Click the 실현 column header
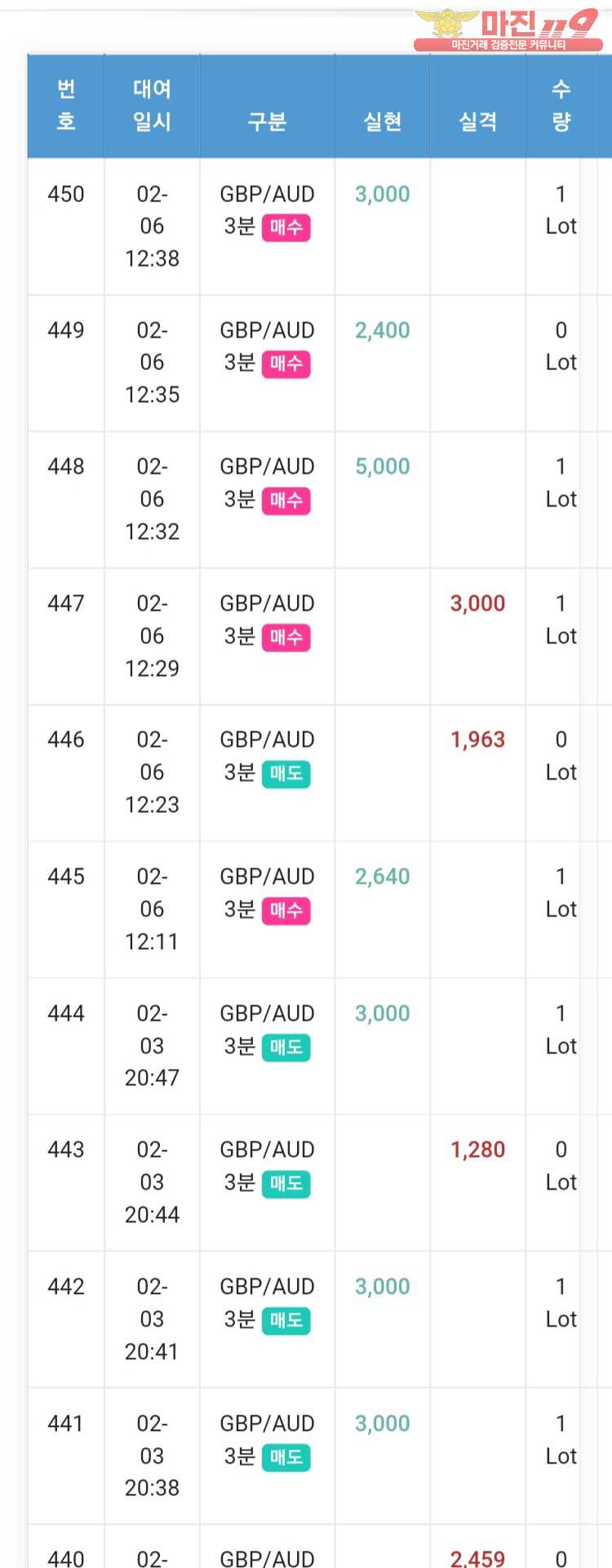 [x=382, y=121]
